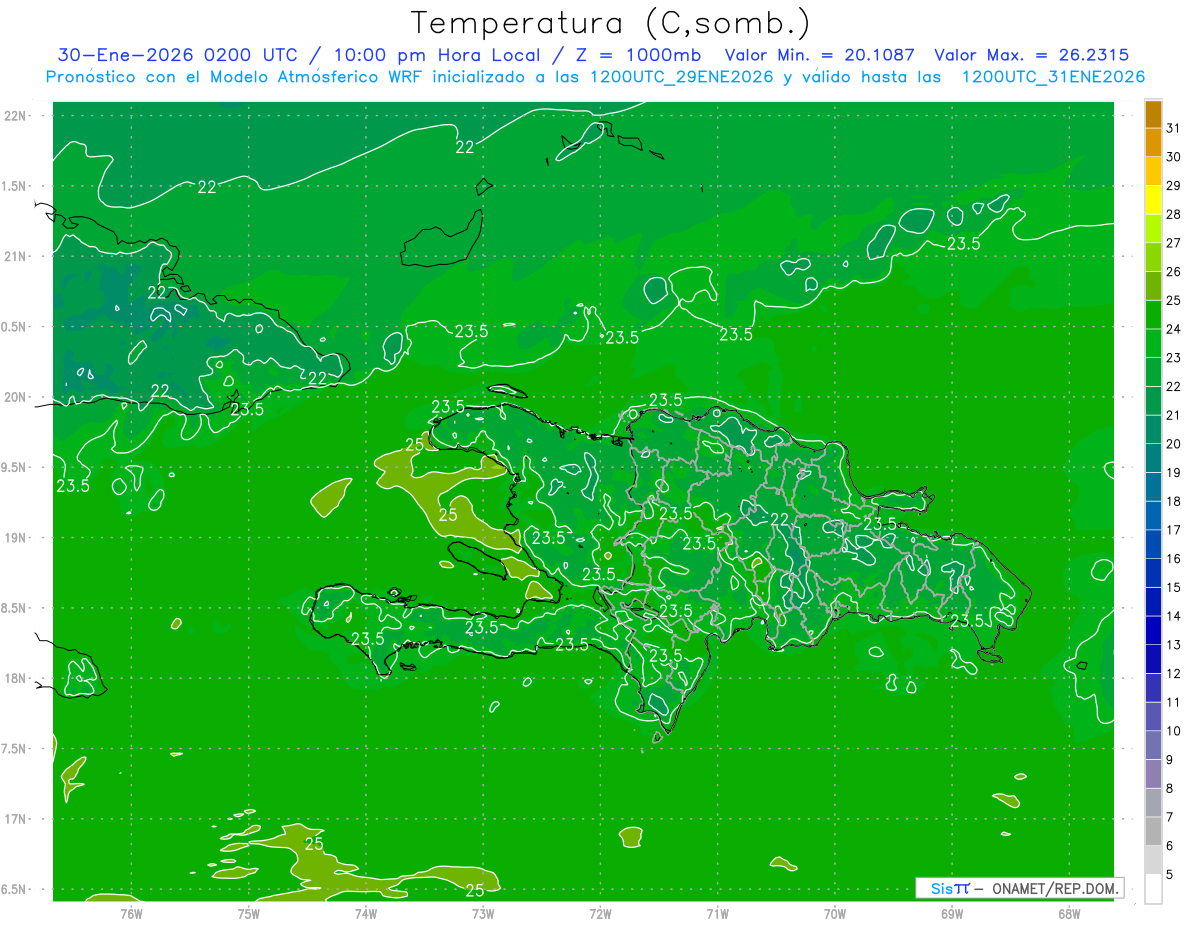Click the '74W' longitude axis label
1200x927 pixels.
(365, 913)
